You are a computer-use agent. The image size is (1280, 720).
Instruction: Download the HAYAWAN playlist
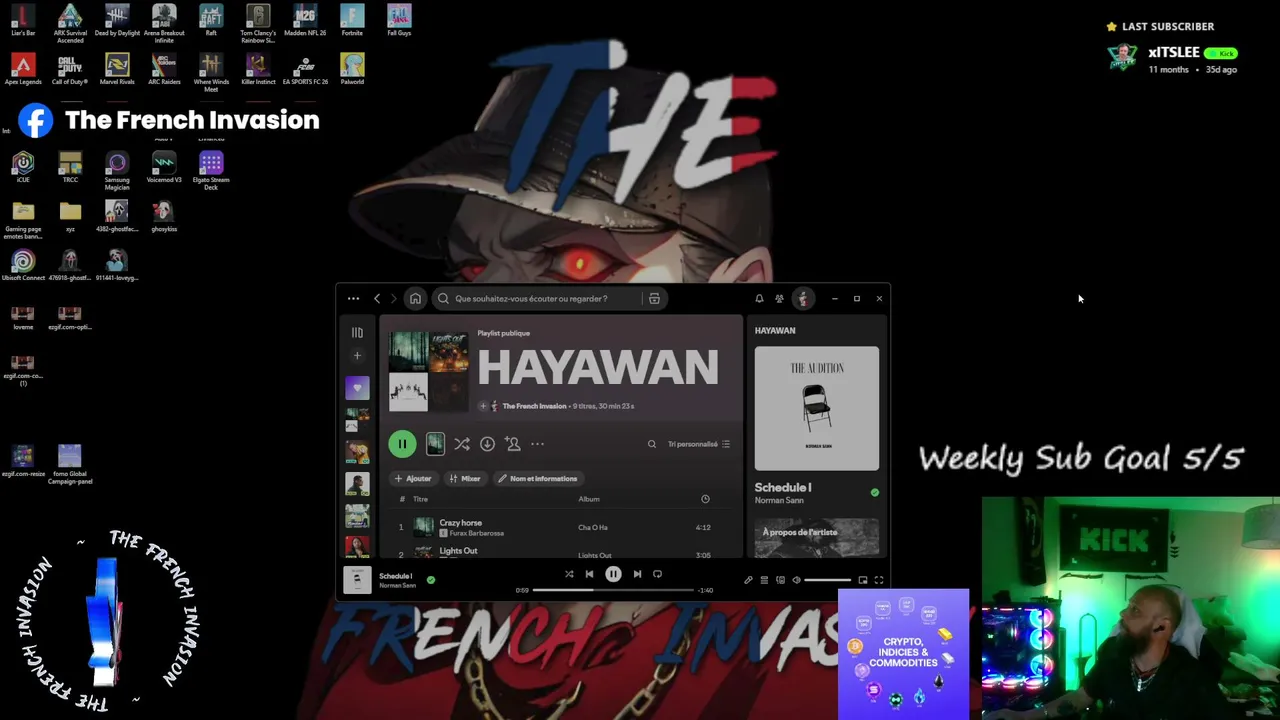(x=487, y=444)
